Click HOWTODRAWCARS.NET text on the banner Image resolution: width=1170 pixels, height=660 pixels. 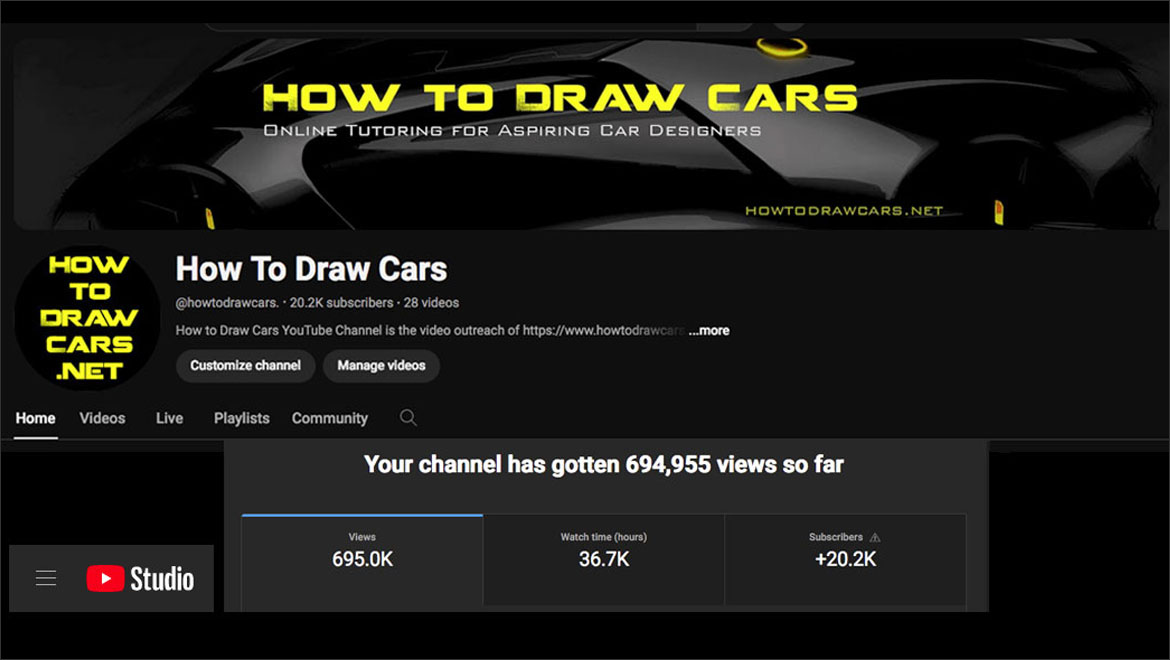[844, 211]
